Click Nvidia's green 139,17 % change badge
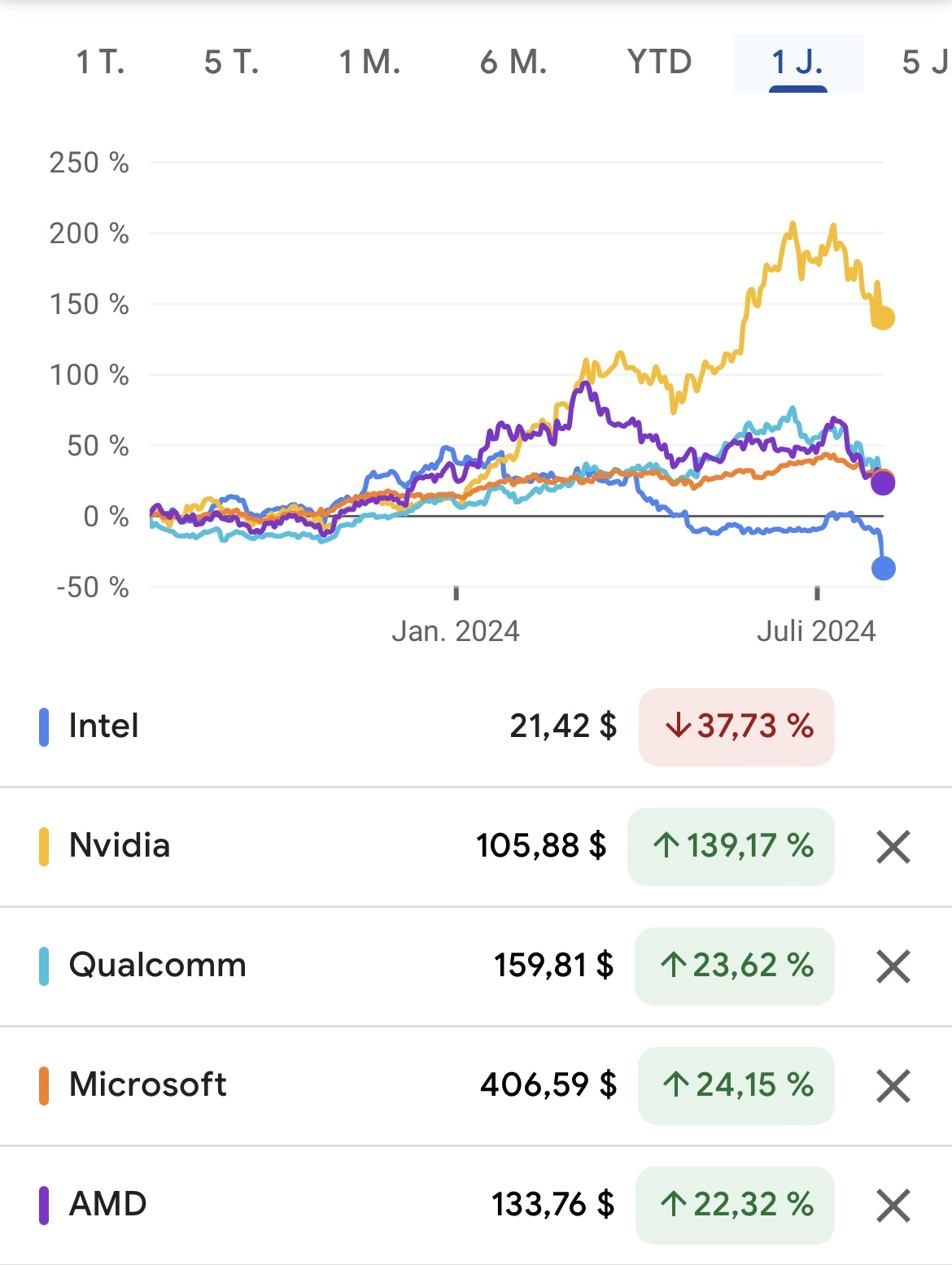The image size is (952, 1265). (x=731, y=846)
